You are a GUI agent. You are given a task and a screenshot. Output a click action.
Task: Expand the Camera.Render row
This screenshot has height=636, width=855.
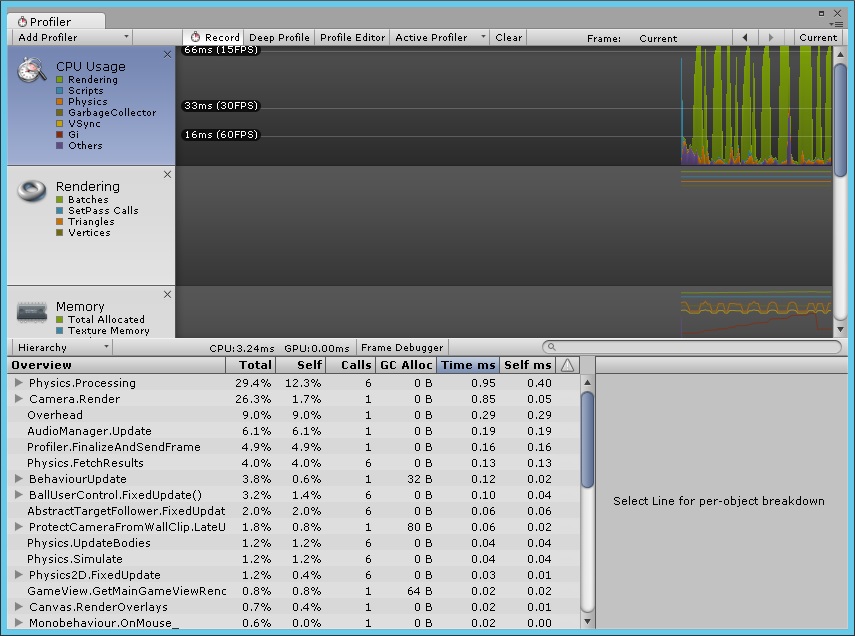[19, 399]
